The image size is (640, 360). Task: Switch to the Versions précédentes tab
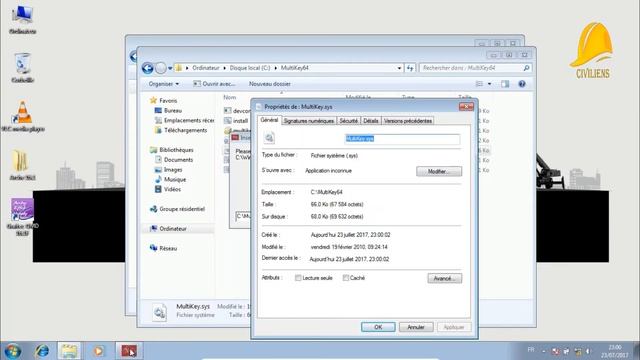pos(408,121)
